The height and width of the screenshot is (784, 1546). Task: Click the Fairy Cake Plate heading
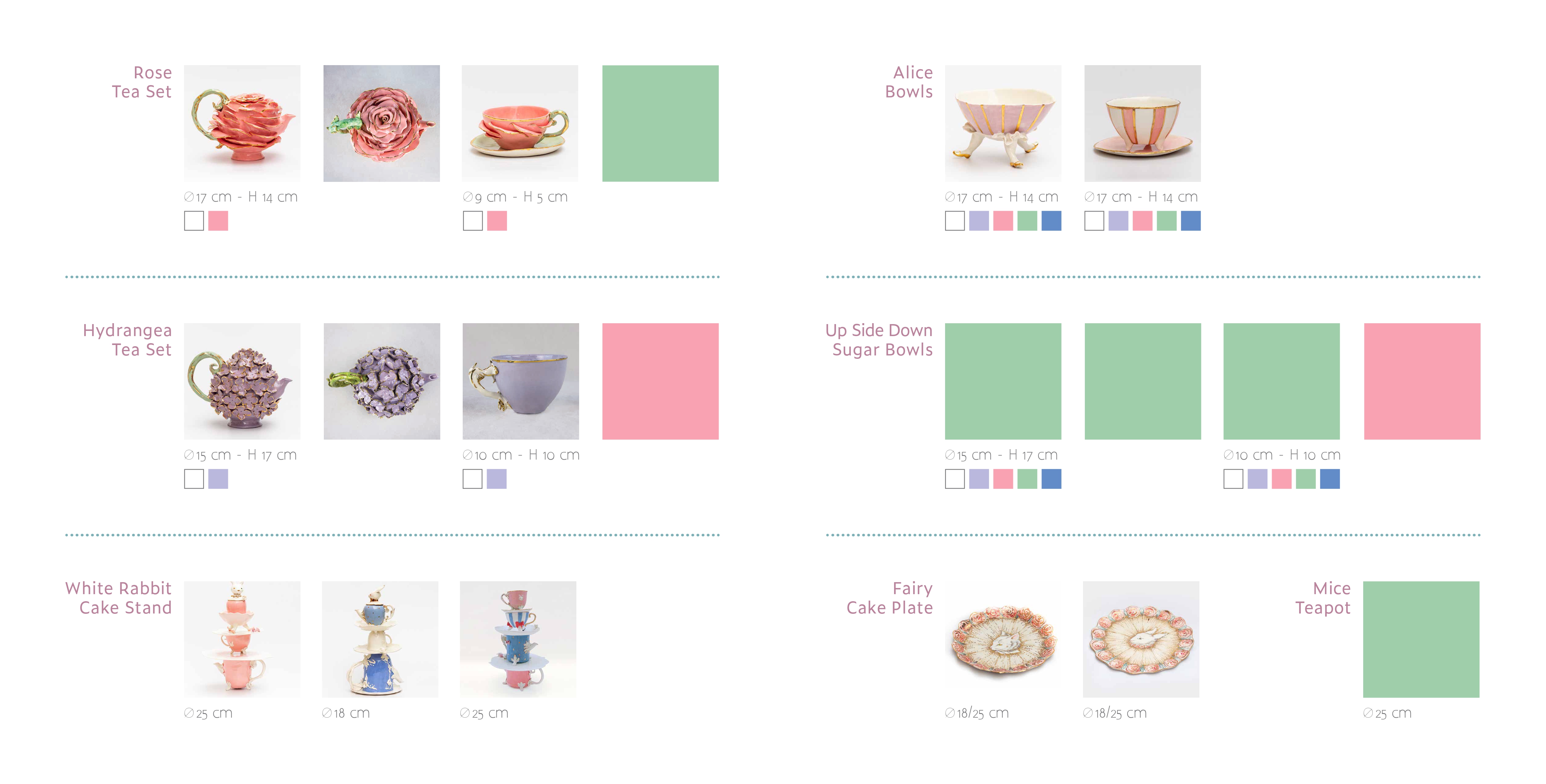click(x=889, y=598)
